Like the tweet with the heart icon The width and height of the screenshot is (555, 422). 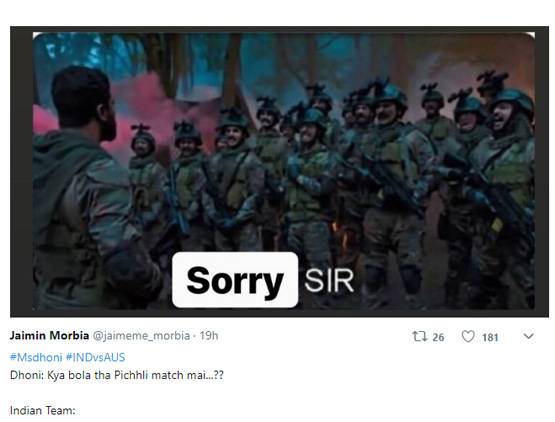(468, 336)
